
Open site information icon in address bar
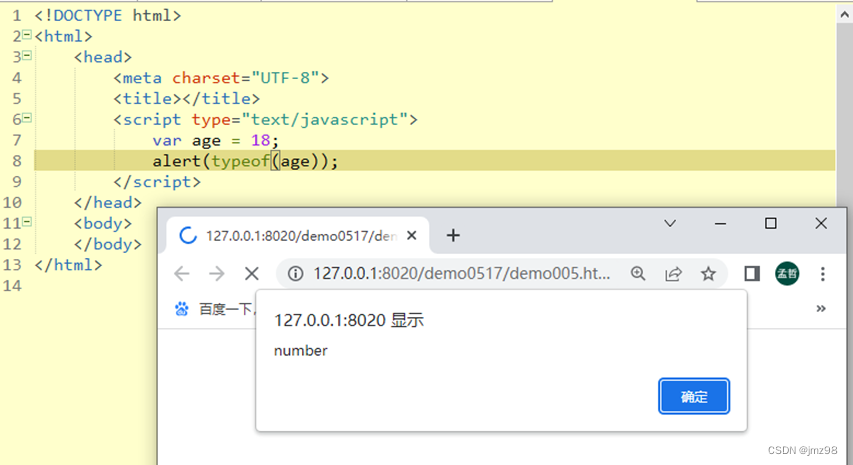(295, 274)
